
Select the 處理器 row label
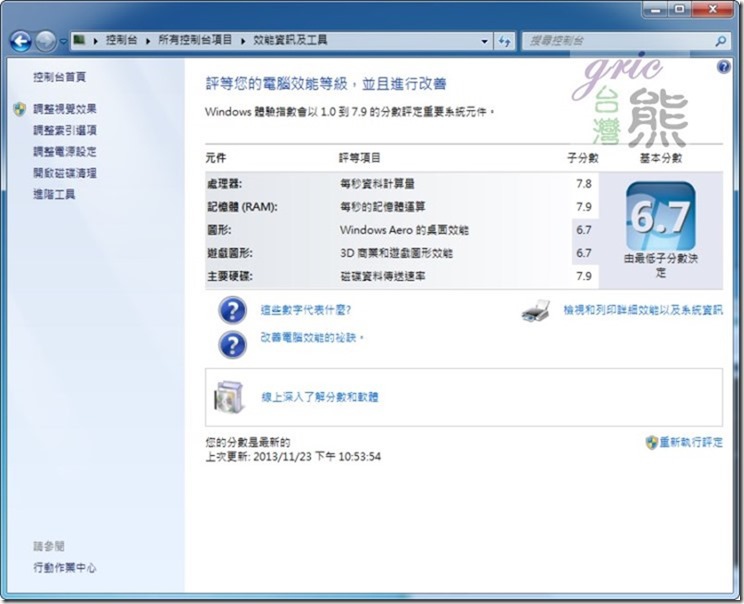pyautogui.click(x=224, y=184)
